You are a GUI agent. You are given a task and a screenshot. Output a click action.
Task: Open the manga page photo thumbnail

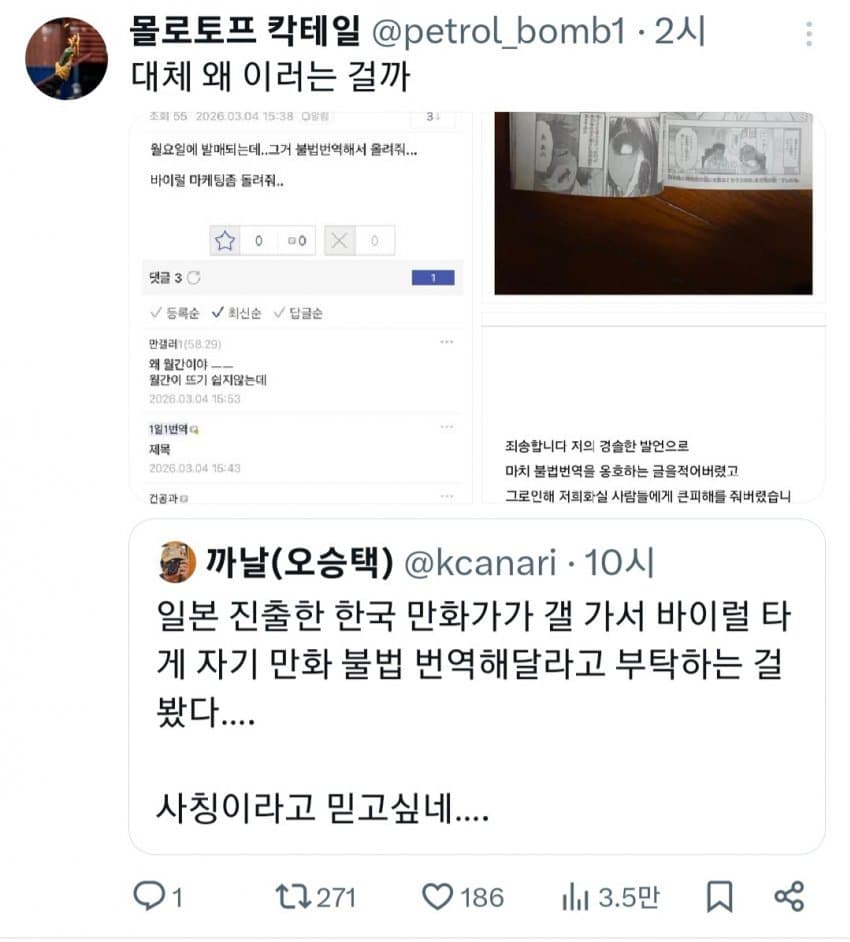tap(653, 204)
